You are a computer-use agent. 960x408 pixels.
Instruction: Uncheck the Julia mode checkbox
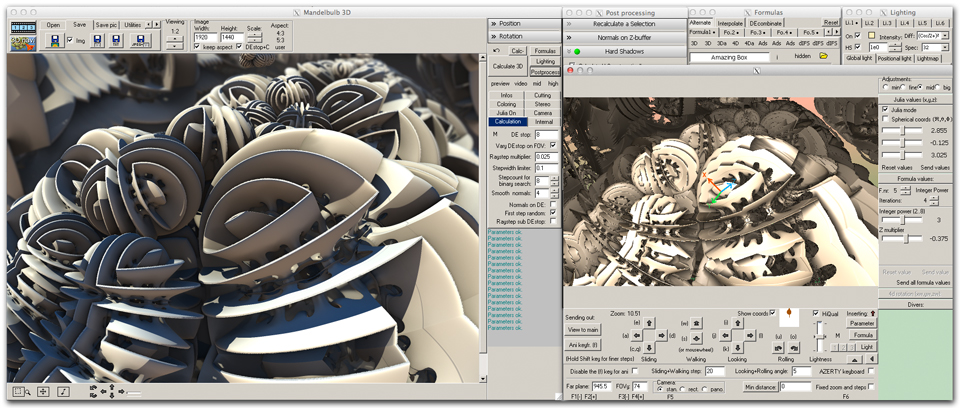click(x=885, y=110)
